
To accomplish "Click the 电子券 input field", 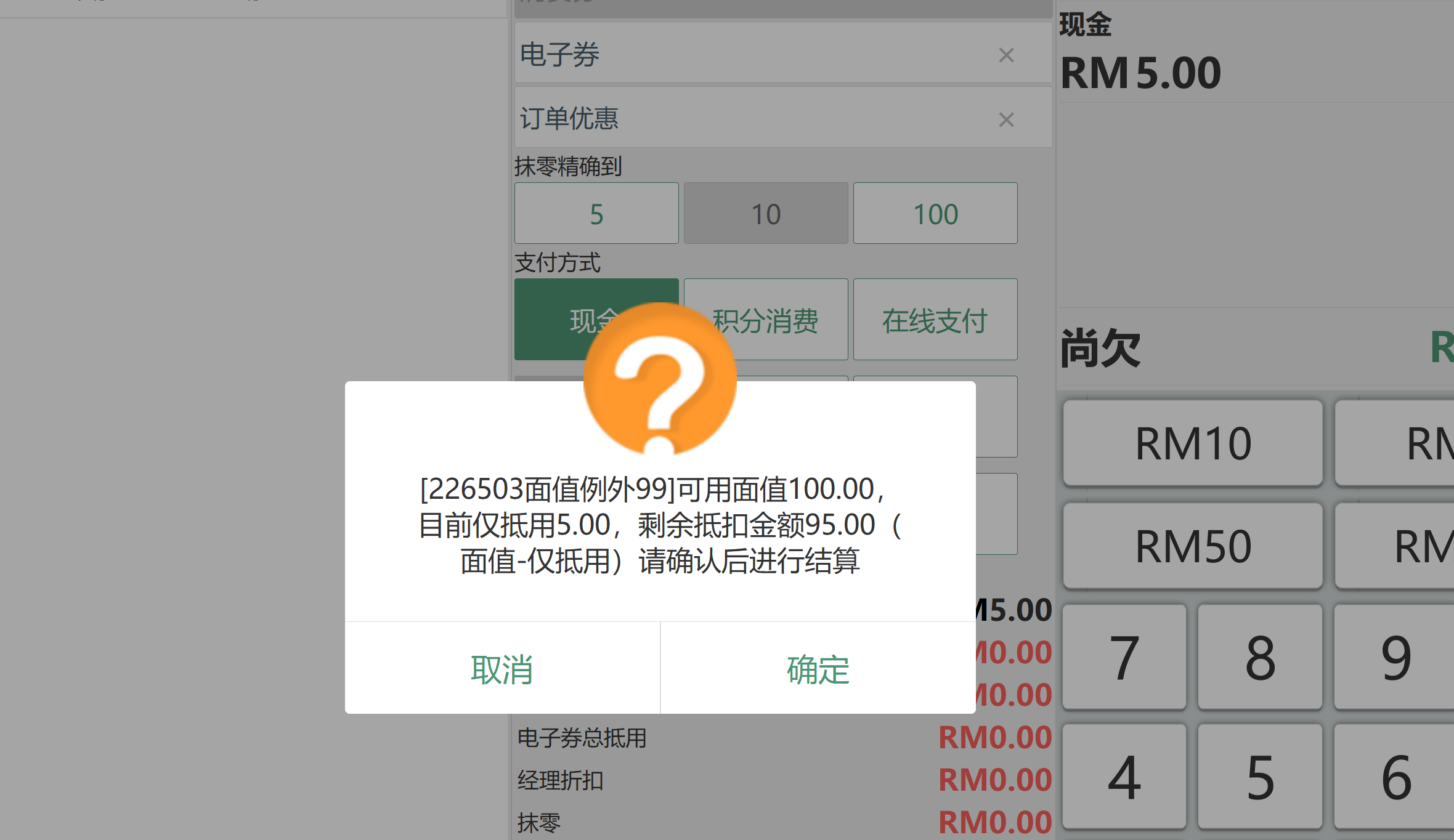I will point(739,54).
